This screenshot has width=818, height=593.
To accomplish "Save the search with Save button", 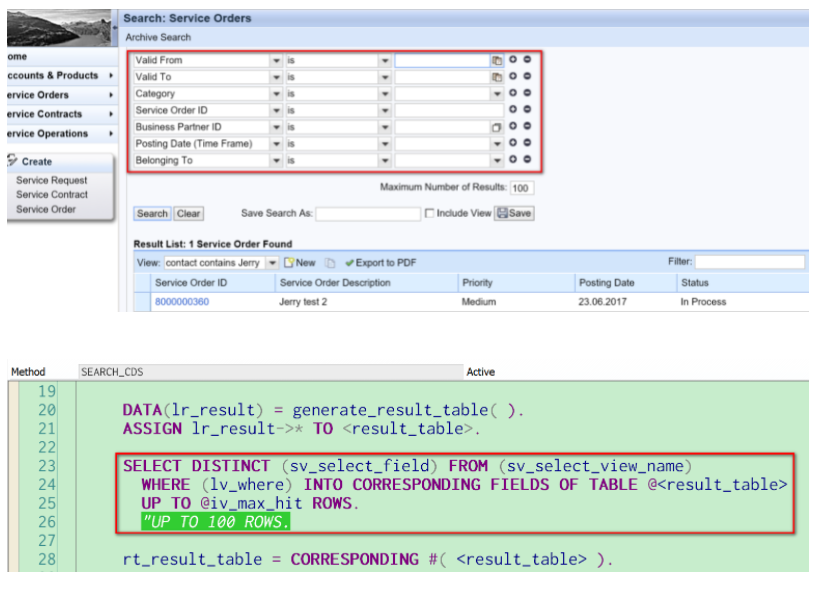I will point(514,213).
